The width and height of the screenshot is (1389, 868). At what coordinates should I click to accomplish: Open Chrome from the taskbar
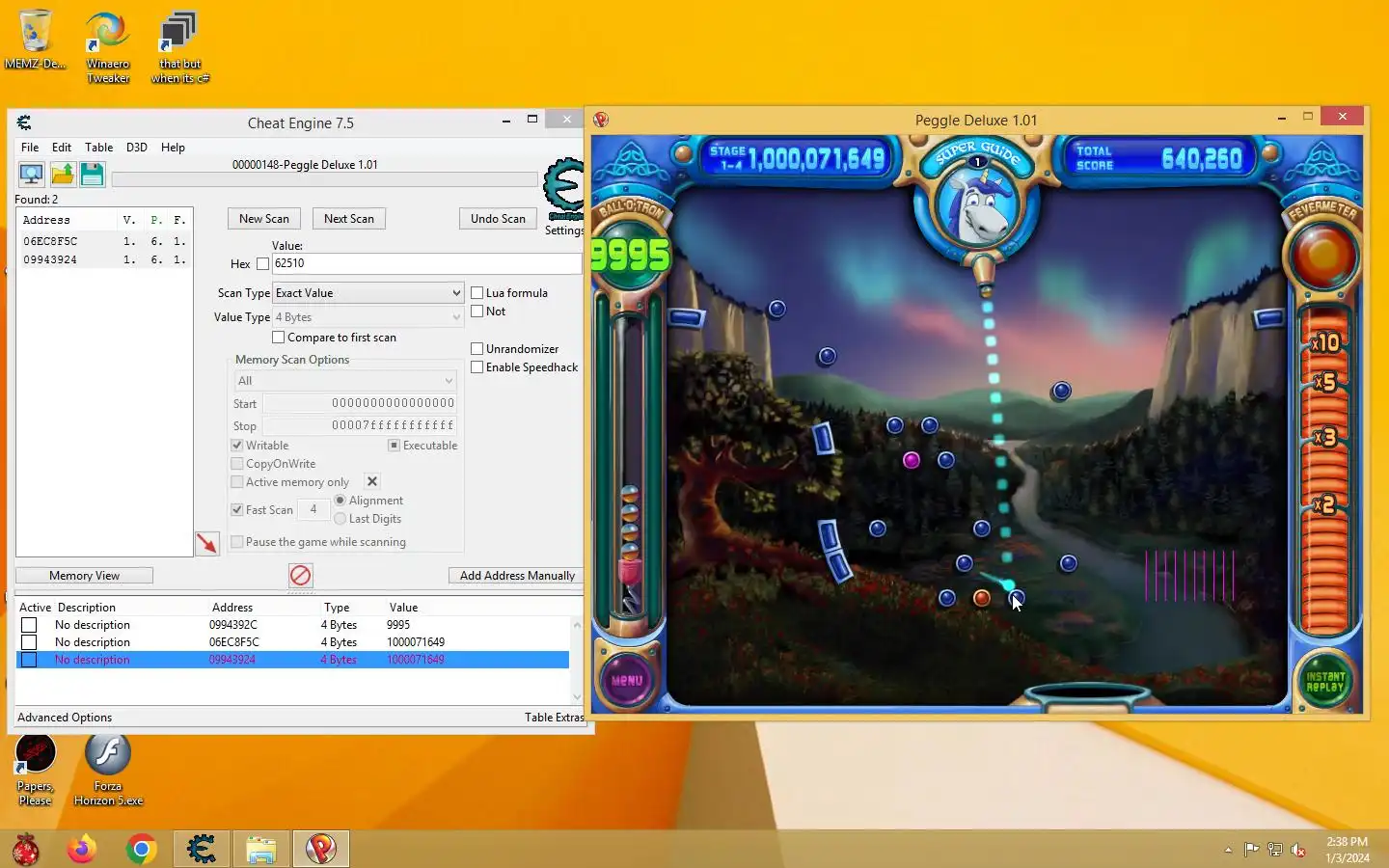tap(141, 849)
